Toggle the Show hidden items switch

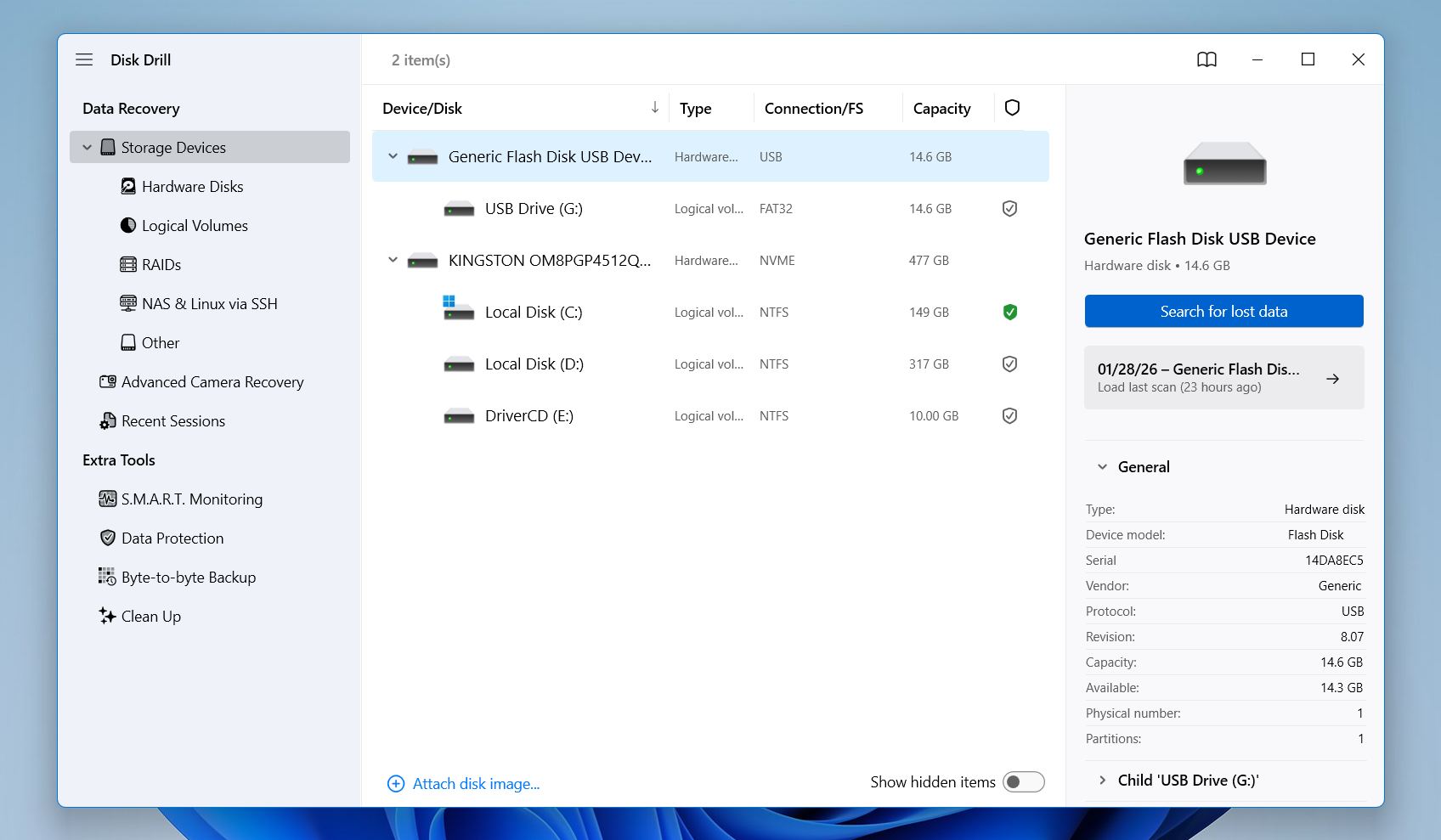[1023, 781]
